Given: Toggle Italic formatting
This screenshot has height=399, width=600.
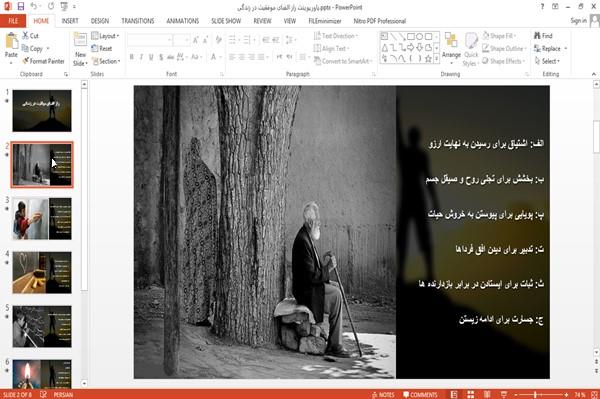Looking at the screenshot, I should pyautogui.click(x=141, y=57).
